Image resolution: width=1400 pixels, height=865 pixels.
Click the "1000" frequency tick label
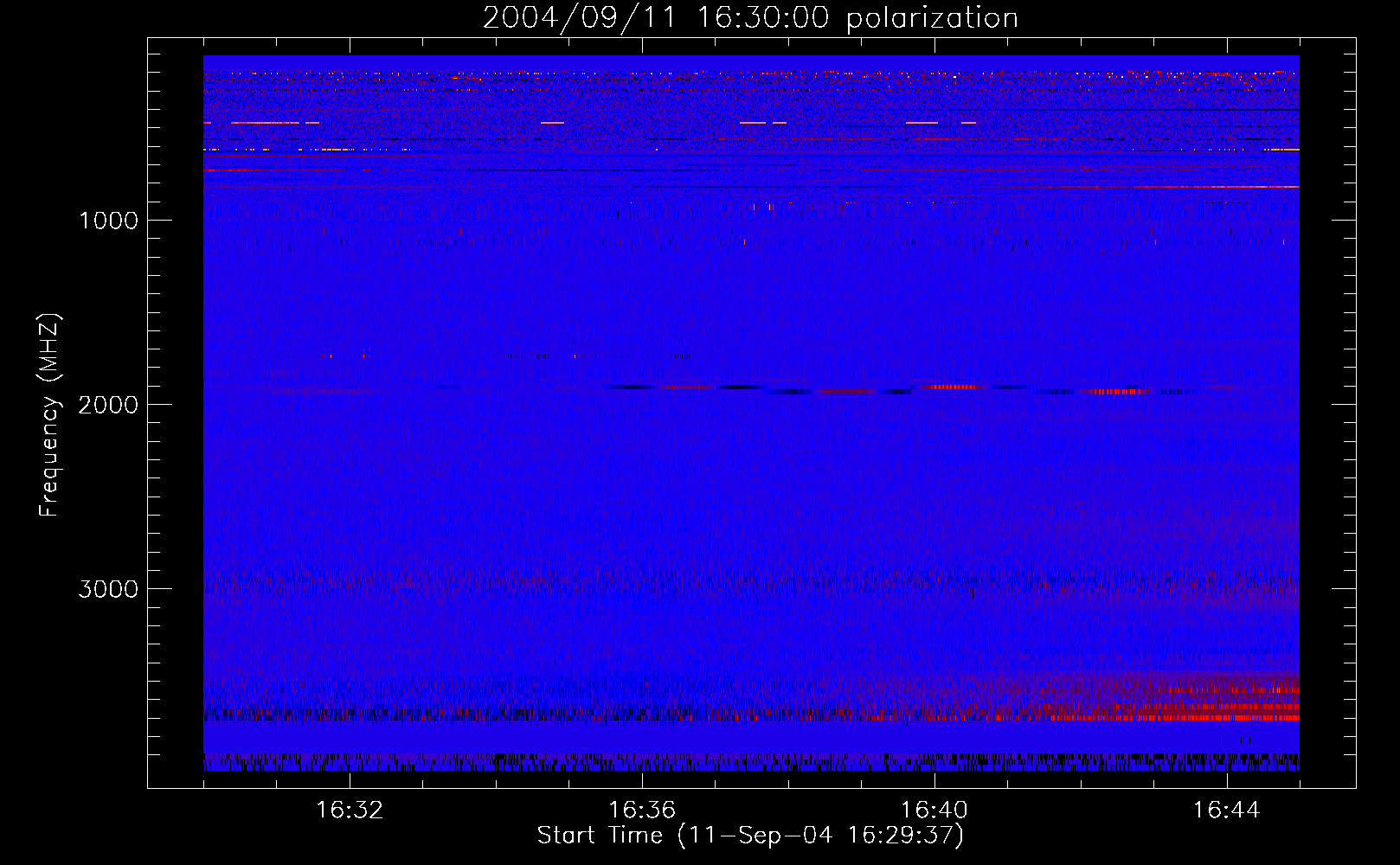[x=108, y=221]
